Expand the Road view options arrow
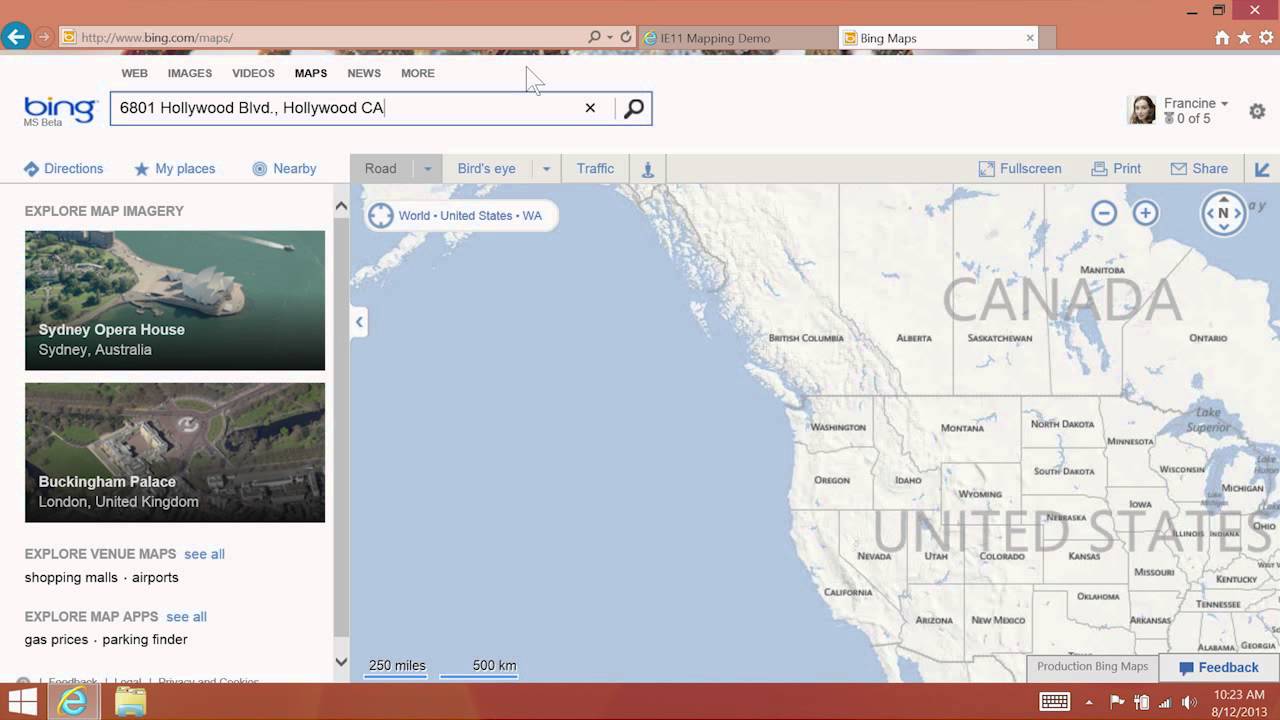This screenshot has height=720, width=1280. coord(427,168)
